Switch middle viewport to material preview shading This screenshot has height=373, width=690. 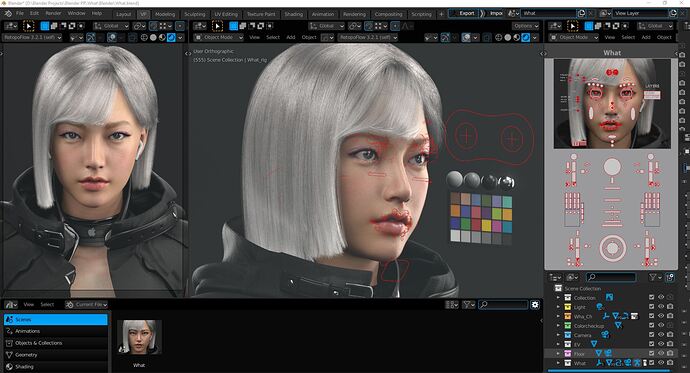pos(517,37)
